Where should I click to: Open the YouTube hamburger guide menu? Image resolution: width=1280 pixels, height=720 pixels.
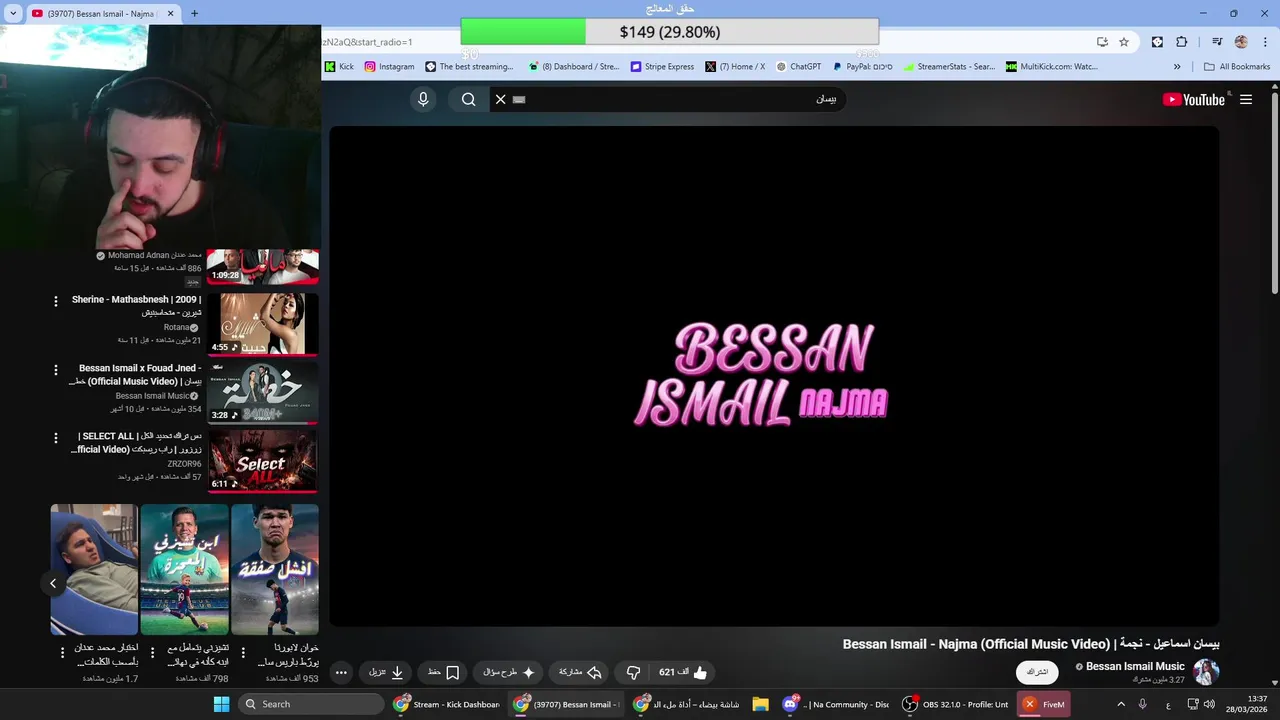(x=1246, y=99)
